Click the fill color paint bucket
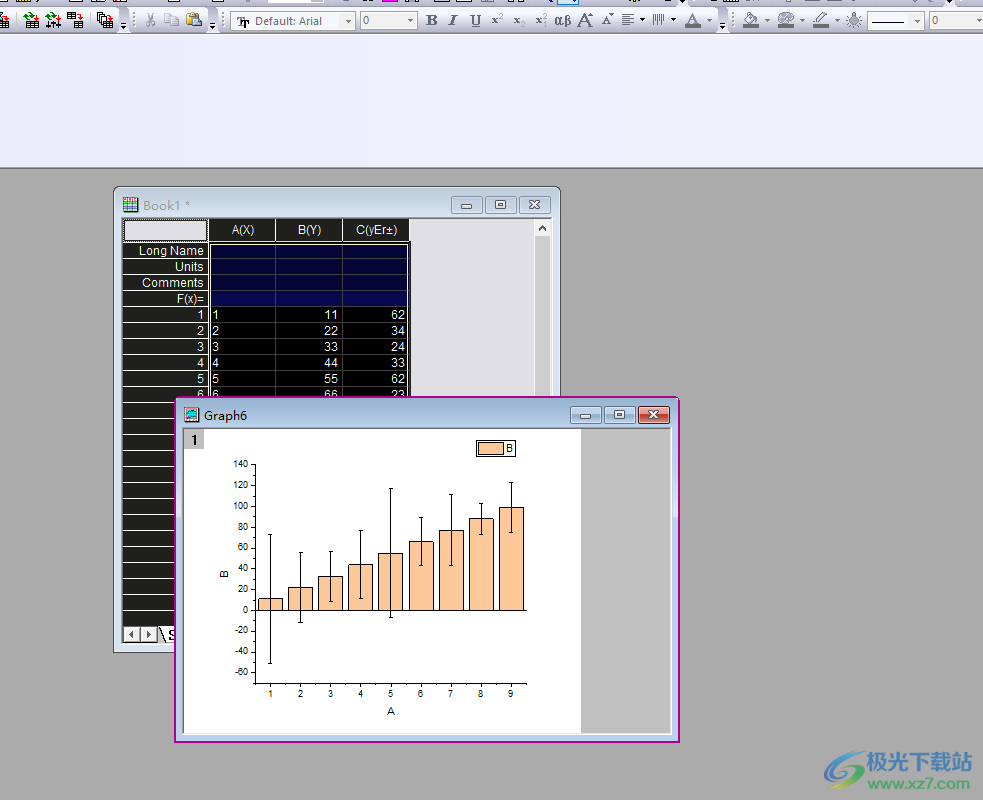The height and width of the screenshot is (800, 983). (750, 21)
